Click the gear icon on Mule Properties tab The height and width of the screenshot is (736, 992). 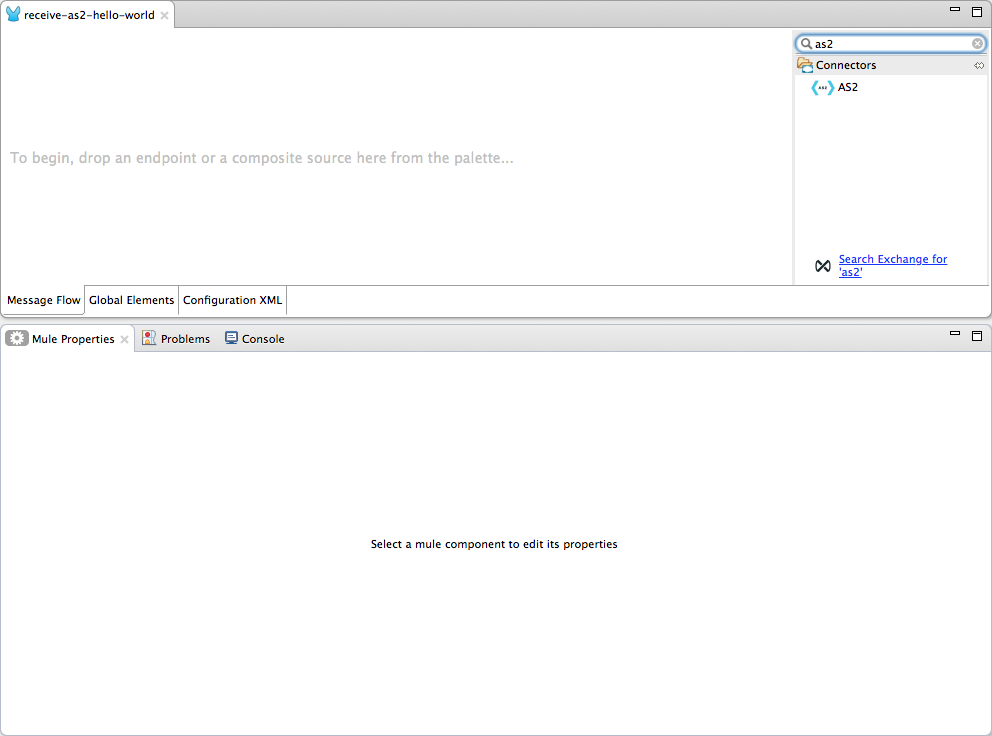point(17,338)
